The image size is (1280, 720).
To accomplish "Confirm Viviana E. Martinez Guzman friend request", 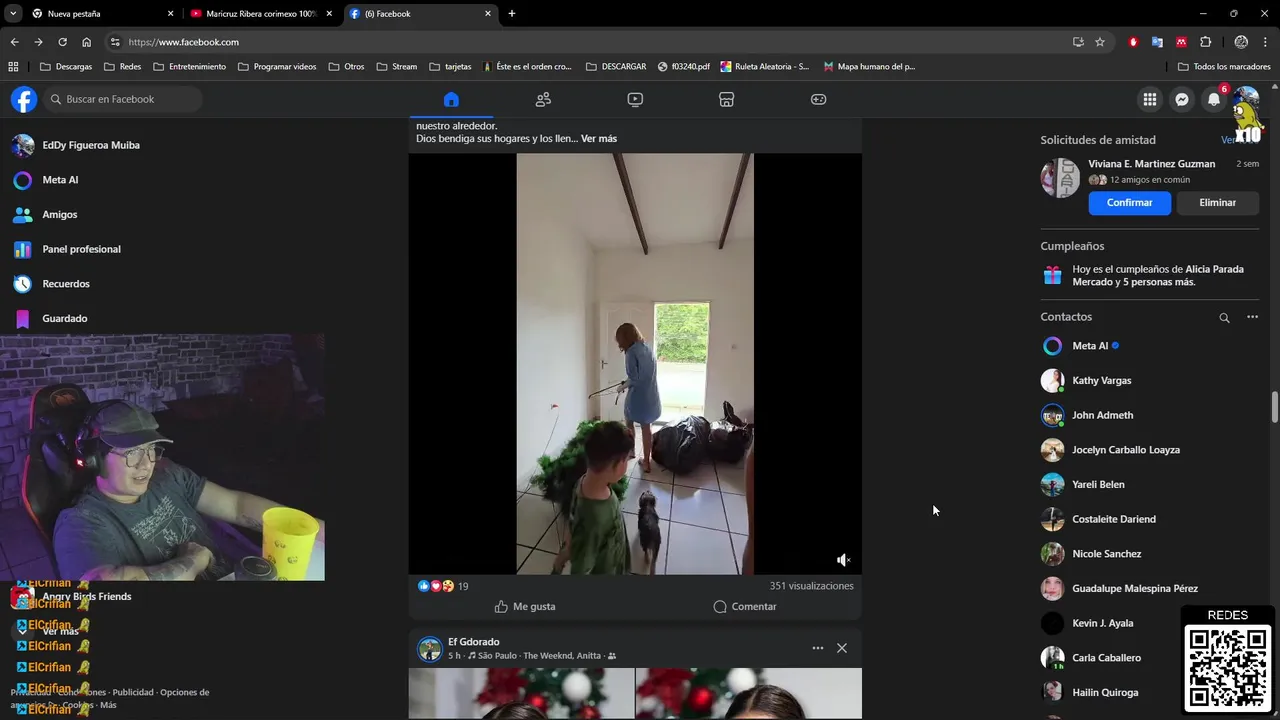I will tap(1129, 202).
